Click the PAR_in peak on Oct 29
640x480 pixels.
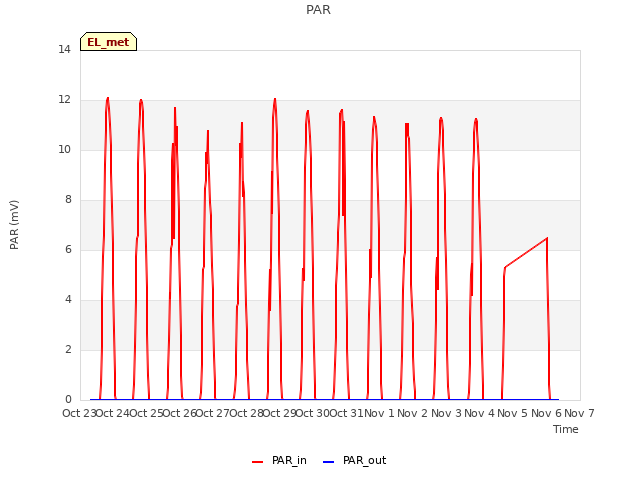[275, 99]
